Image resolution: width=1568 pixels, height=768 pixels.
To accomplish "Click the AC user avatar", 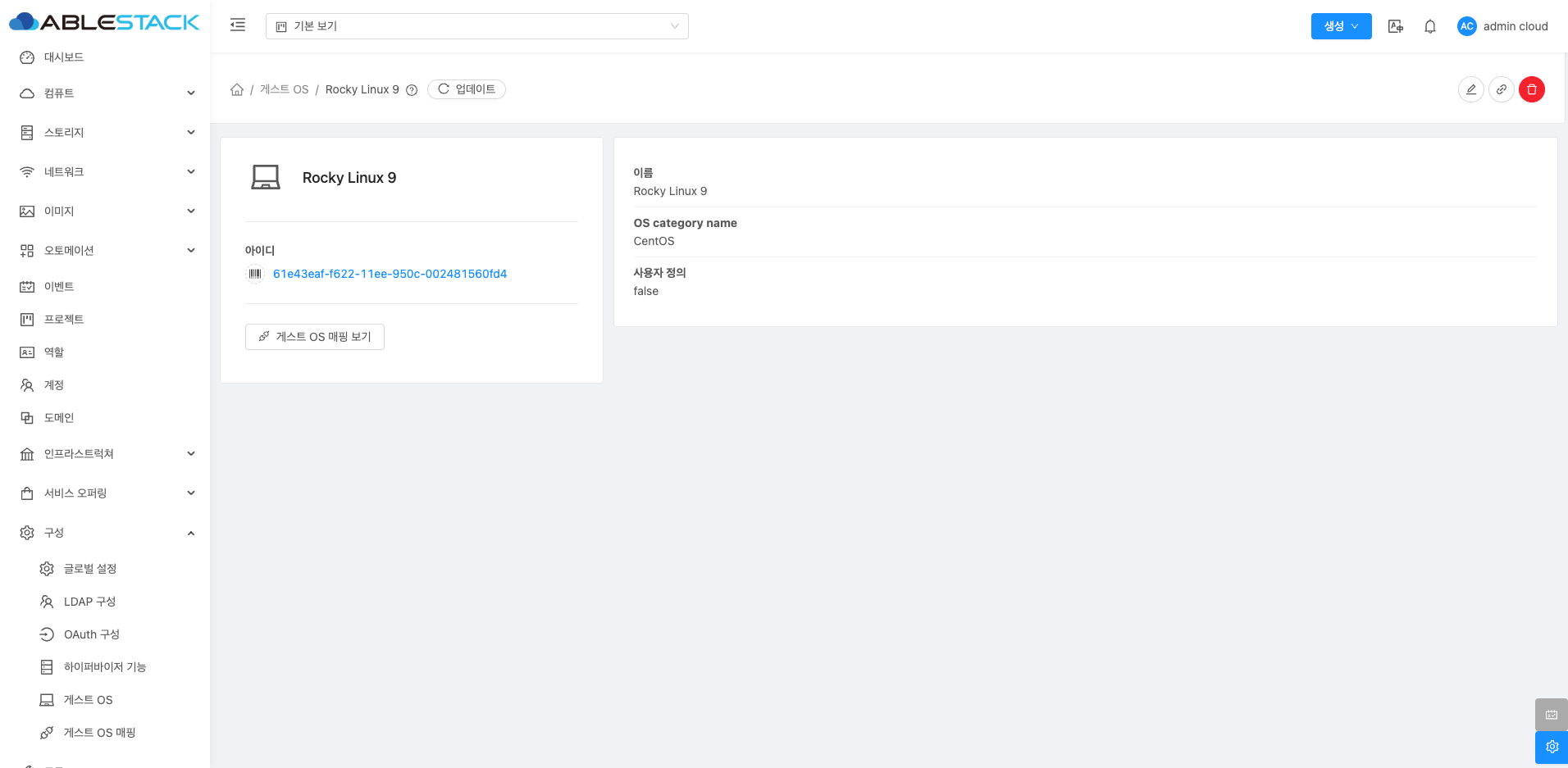I will point(1466,26).
